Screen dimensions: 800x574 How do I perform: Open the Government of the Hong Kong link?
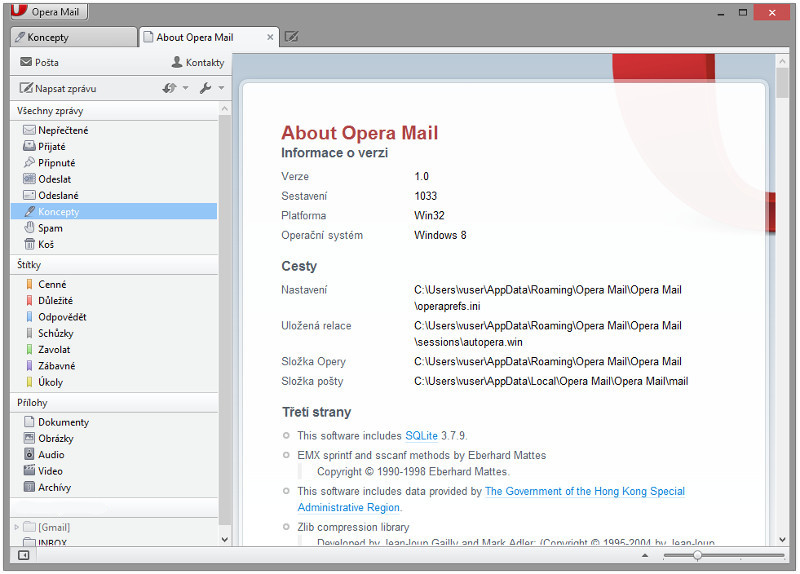[x=585, y=491]
